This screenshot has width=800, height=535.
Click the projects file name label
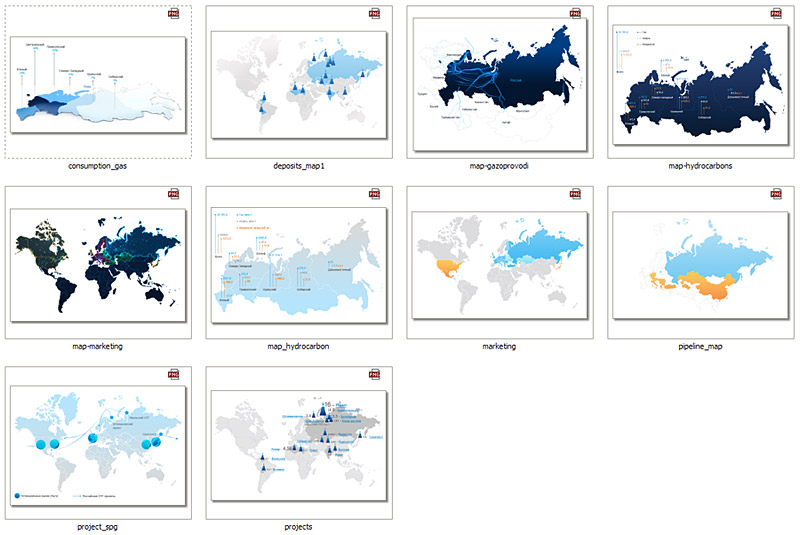click(298, 527)
